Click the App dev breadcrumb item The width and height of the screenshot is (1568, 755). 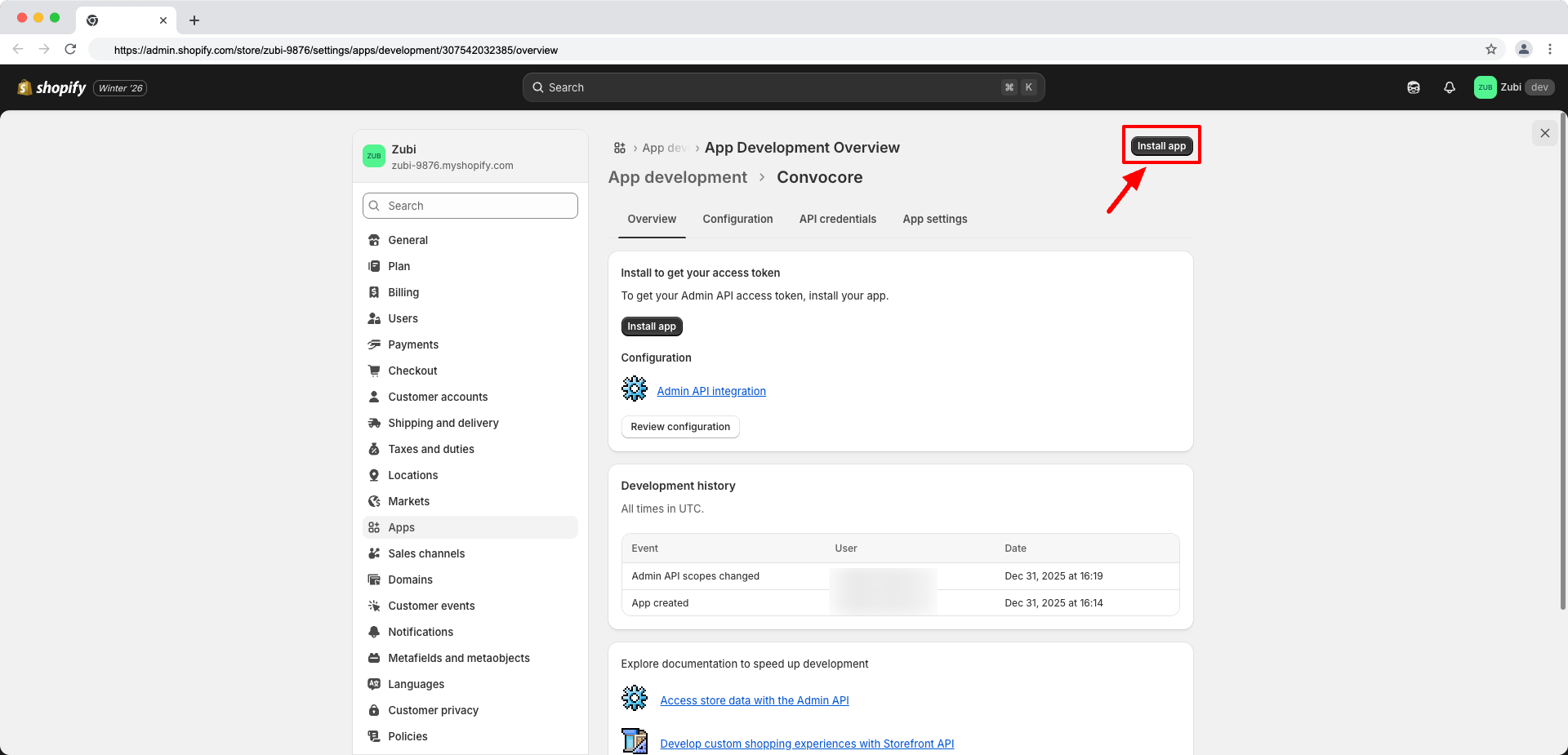664,148
